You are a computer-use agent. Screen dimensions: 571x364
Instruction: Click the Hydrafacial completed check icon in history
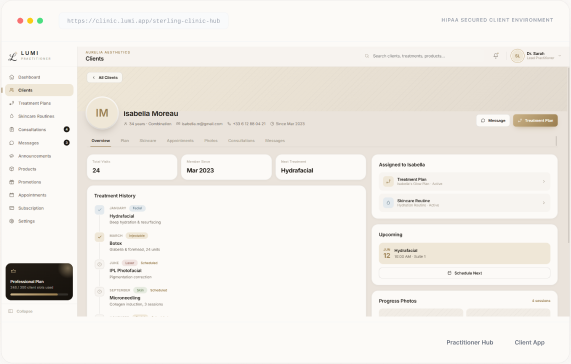point(99,210)
